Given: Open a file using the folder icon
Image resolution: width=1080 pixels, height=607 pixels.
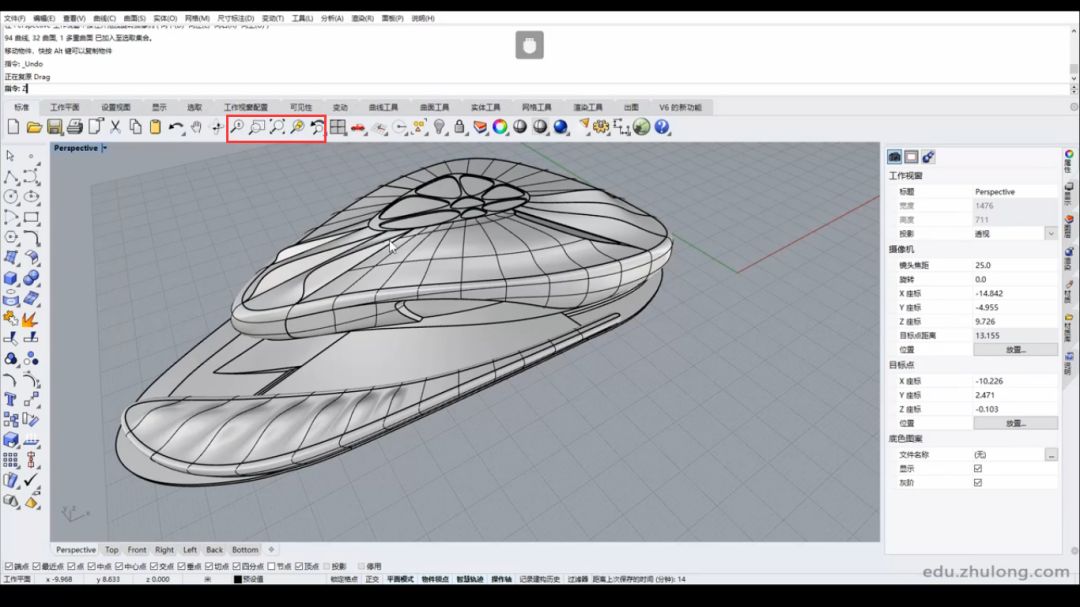Looking at the screenshot, I should pos(34,127).
